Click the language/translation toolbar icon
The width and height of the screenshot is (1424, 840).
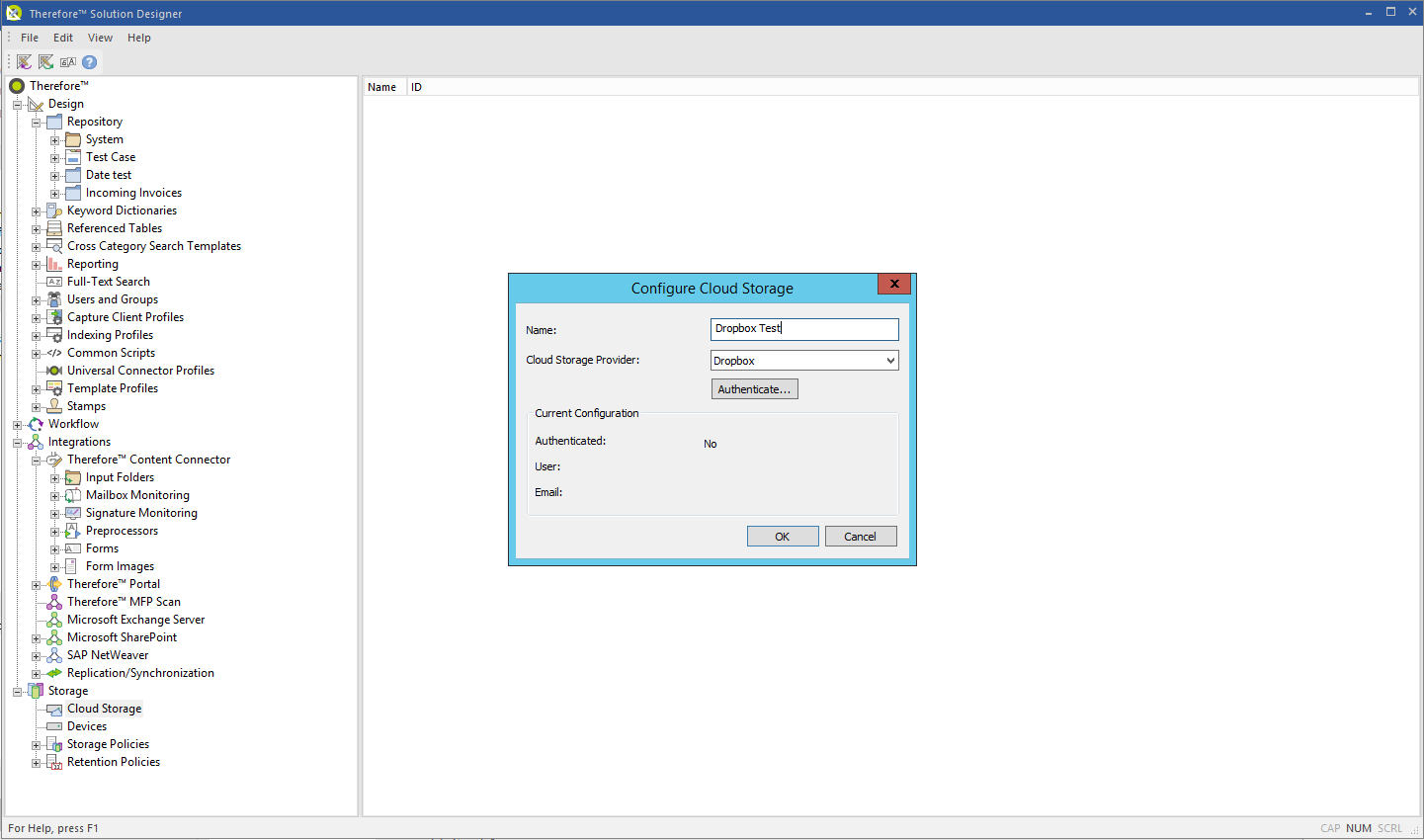[x=67, y=61]
